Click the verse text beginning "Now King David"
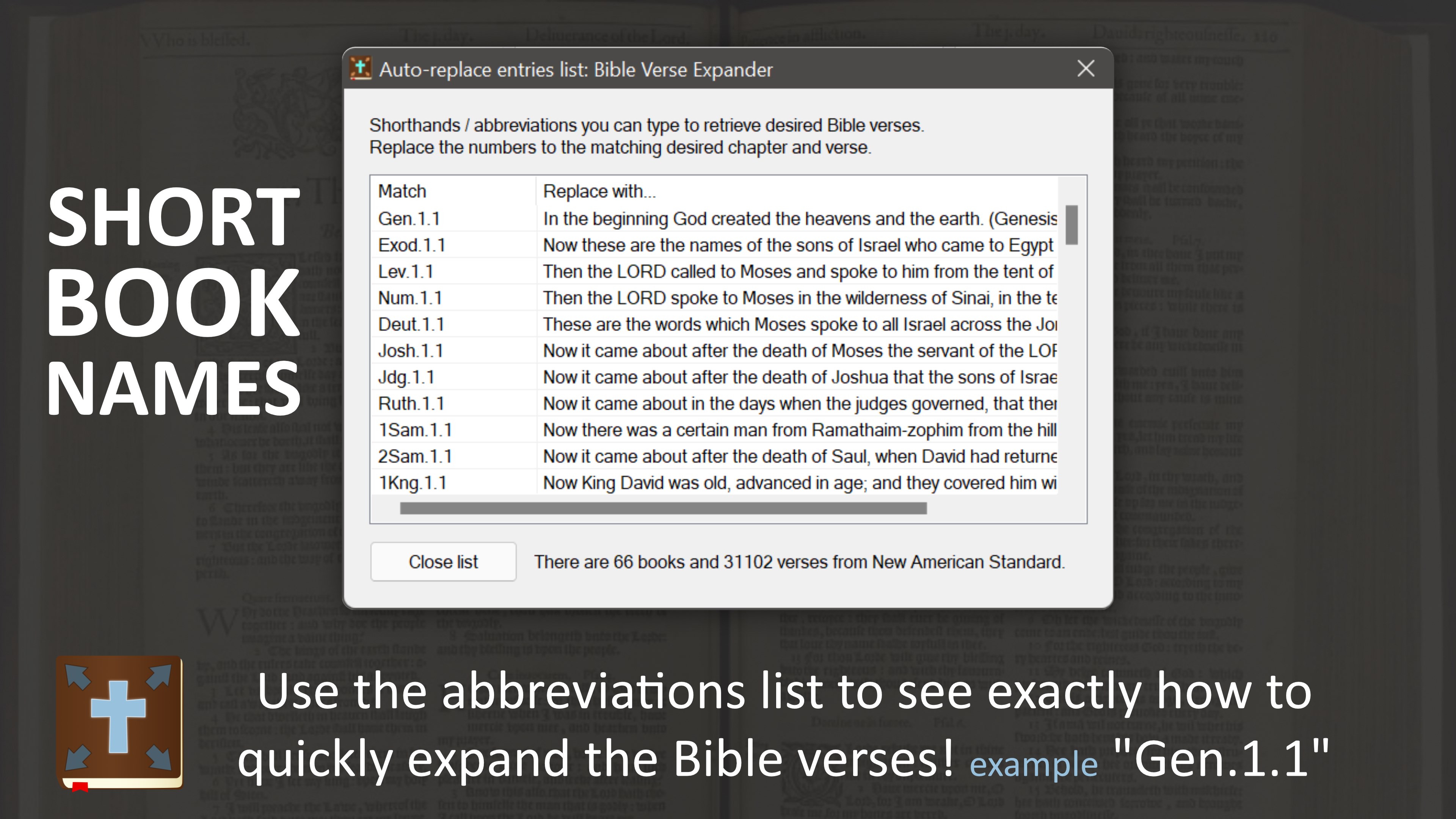This screenshot has height=819, width=1456. pos(799,483)
